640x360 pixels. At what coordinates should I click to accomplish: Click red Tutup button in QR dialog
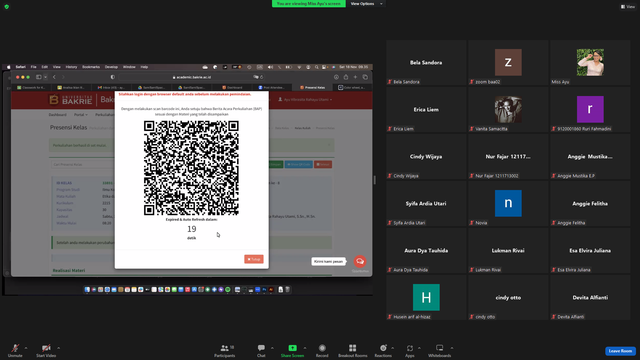254,259
